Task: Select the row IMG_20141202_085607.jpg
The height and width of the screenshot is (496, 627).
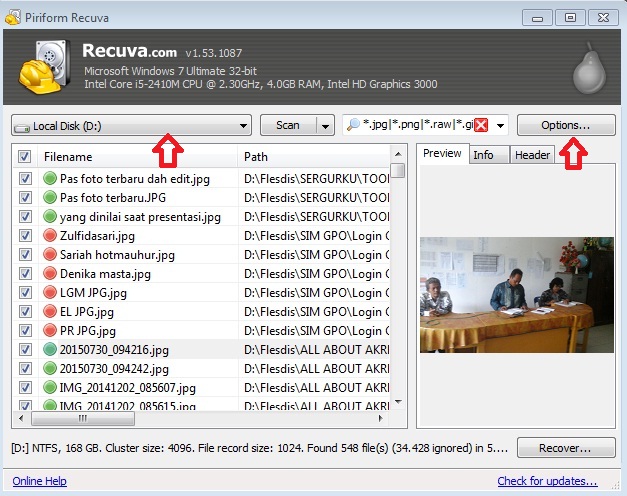Action: point(201,387)
